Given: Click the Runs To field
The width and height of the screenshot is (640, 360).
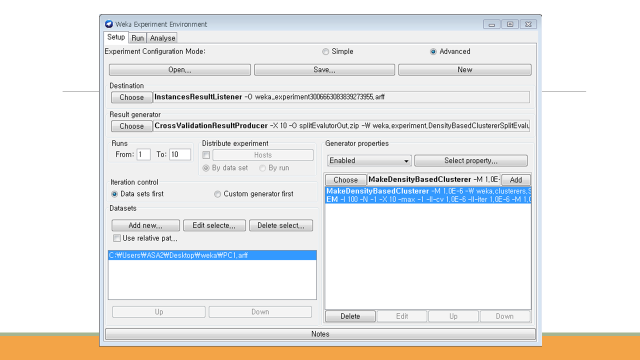Looking at the screenshot, I should tap(180, 154).
